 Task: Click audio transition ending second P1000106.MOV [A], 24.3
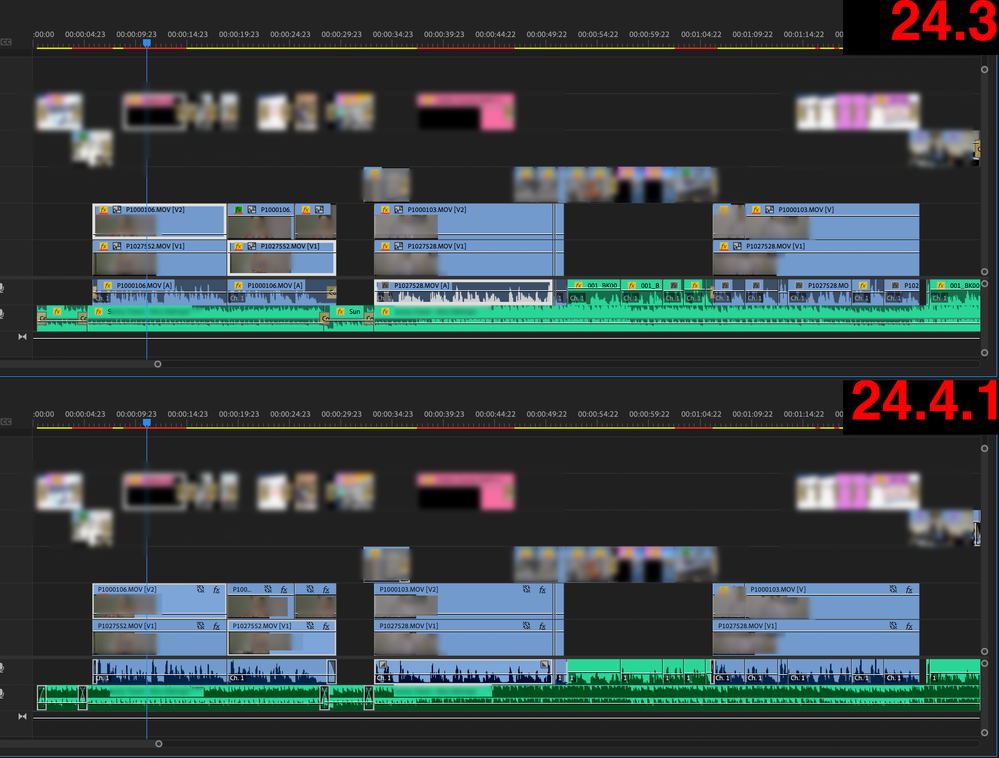click(331, 292)
